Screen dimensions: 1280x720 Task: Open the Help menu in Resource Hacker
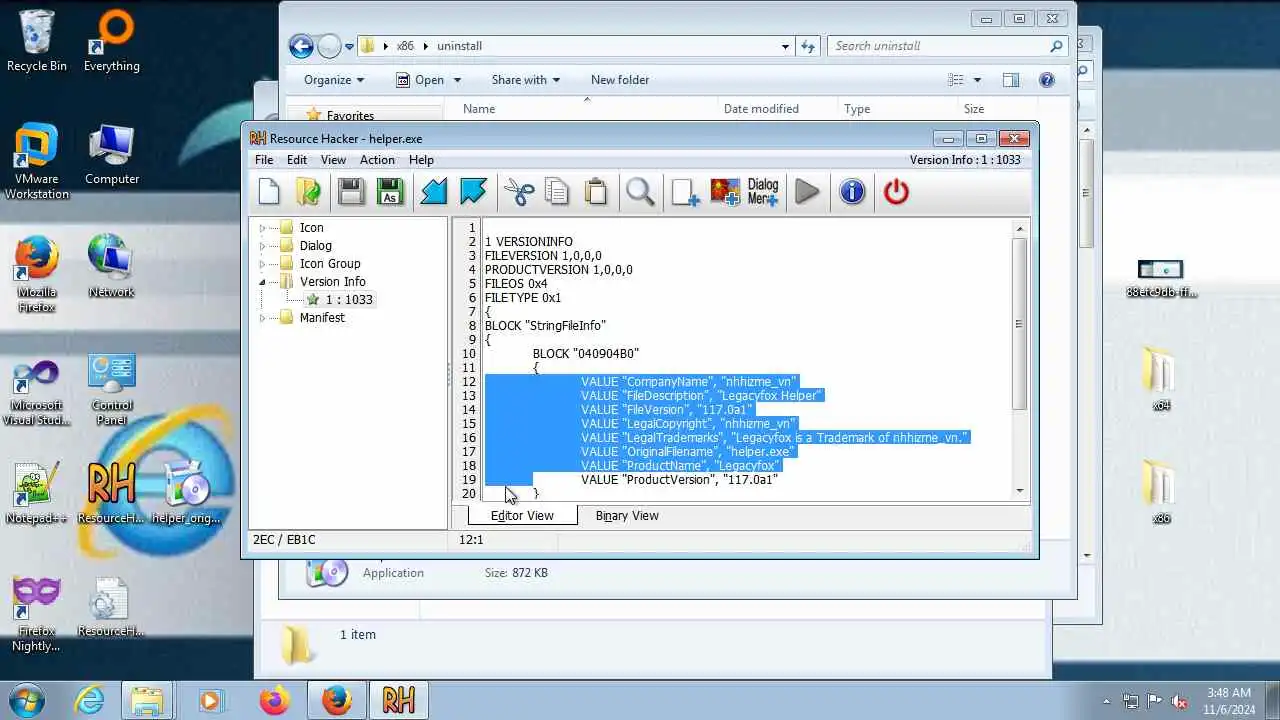[421, 160]
